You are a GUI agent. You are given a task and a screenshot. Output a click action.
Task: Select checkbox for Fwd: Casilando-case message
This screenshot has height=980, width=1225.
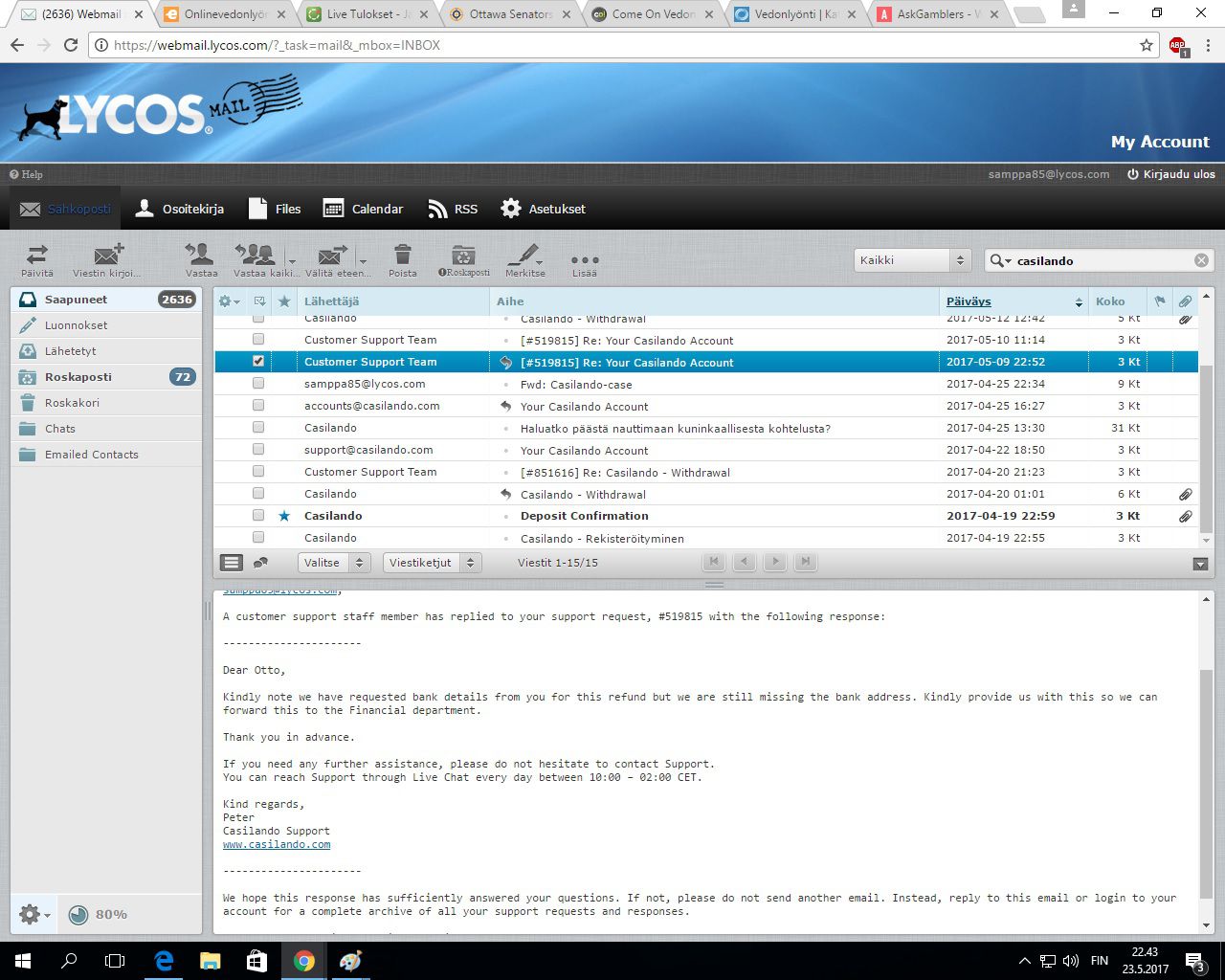[258, 384]
